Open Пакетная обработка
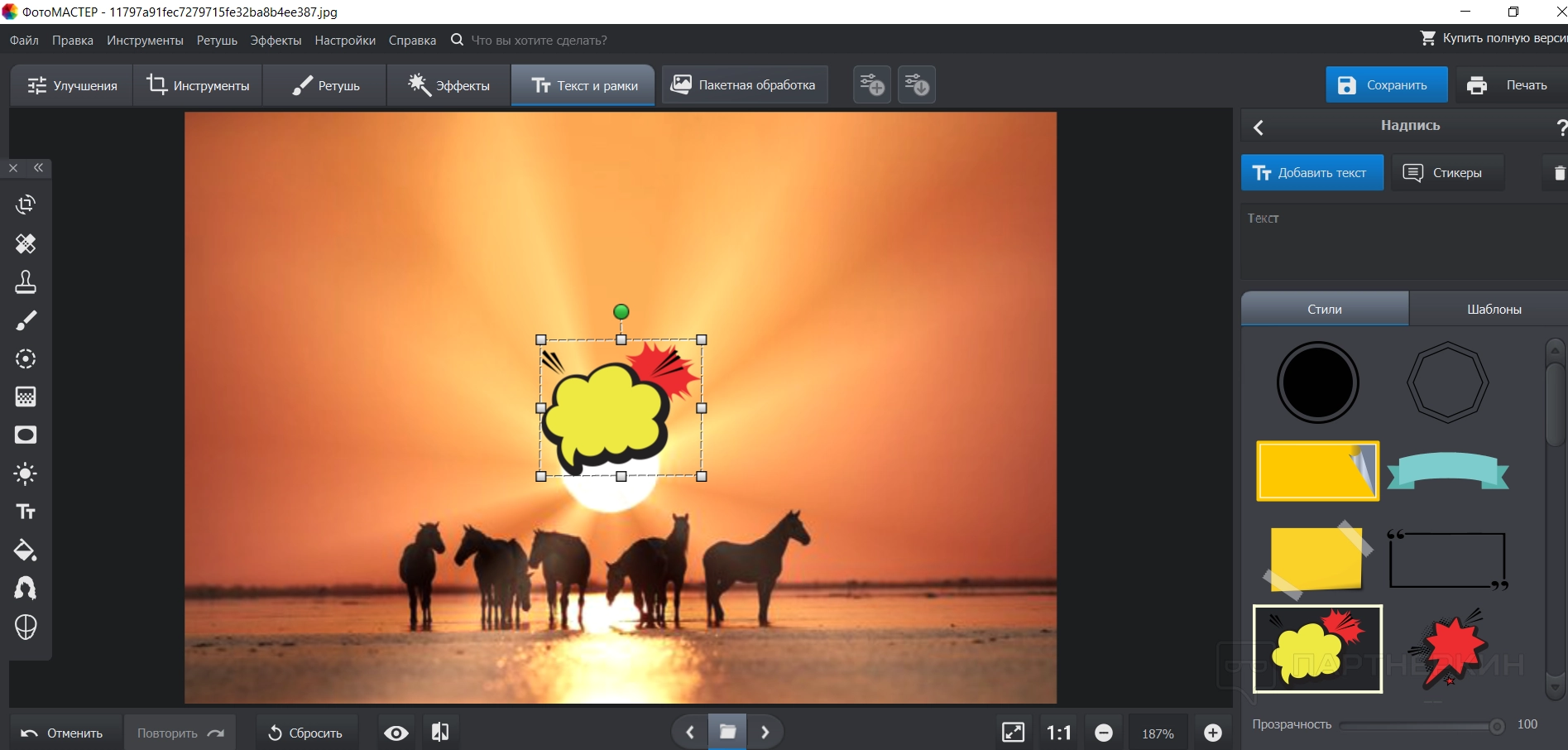This screenshot has height=750, width=1568. point(744,84)
